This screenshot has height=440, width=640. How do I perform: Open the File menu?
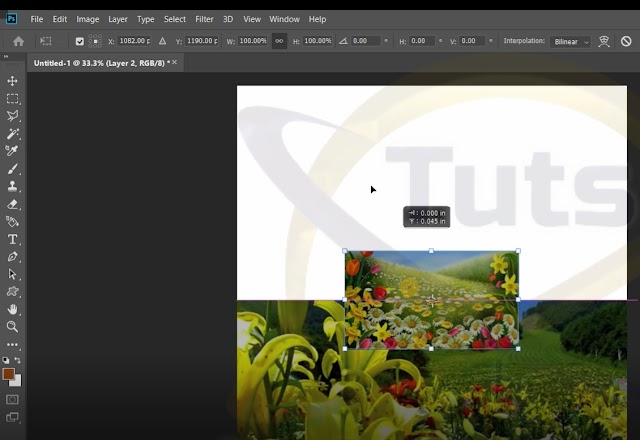coord(37,19)
